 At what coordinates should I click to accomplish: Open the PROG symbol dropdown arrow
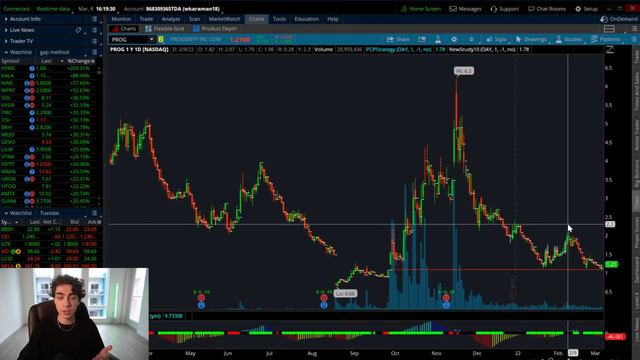(x=151, y=39)
